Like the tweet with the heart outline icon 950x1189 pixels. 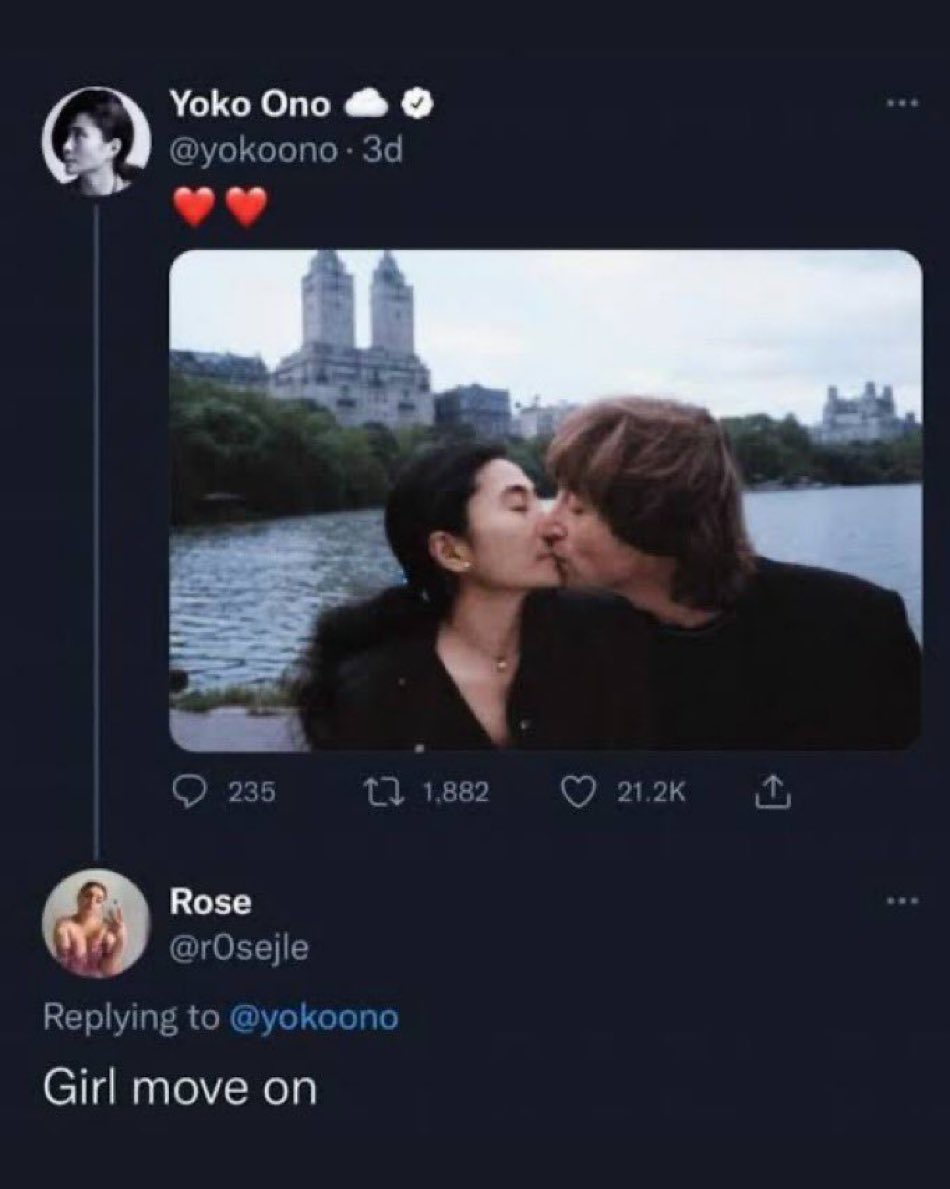574,792
